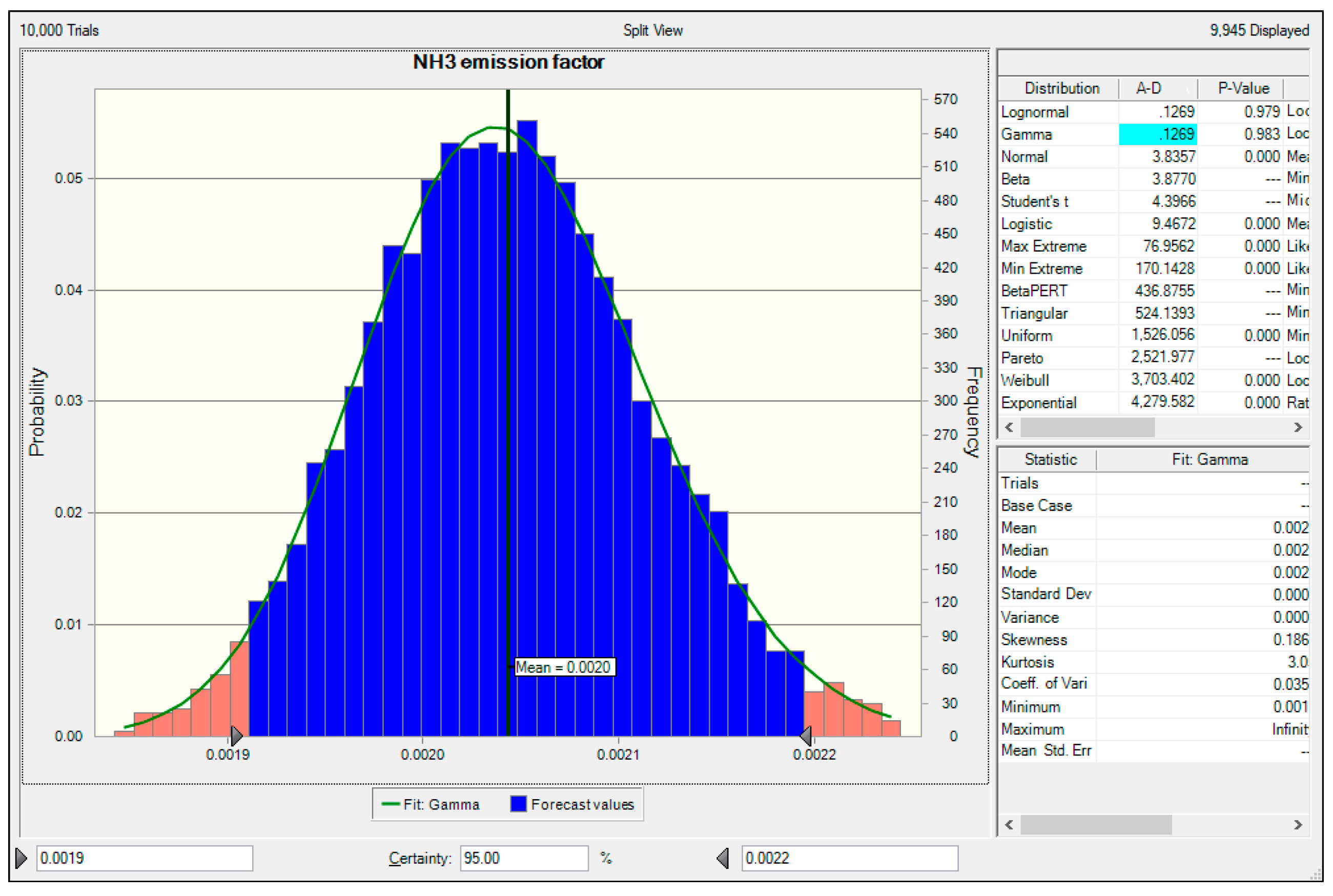Click the blue Forecast values legend swatch

(x=518, y=804)
